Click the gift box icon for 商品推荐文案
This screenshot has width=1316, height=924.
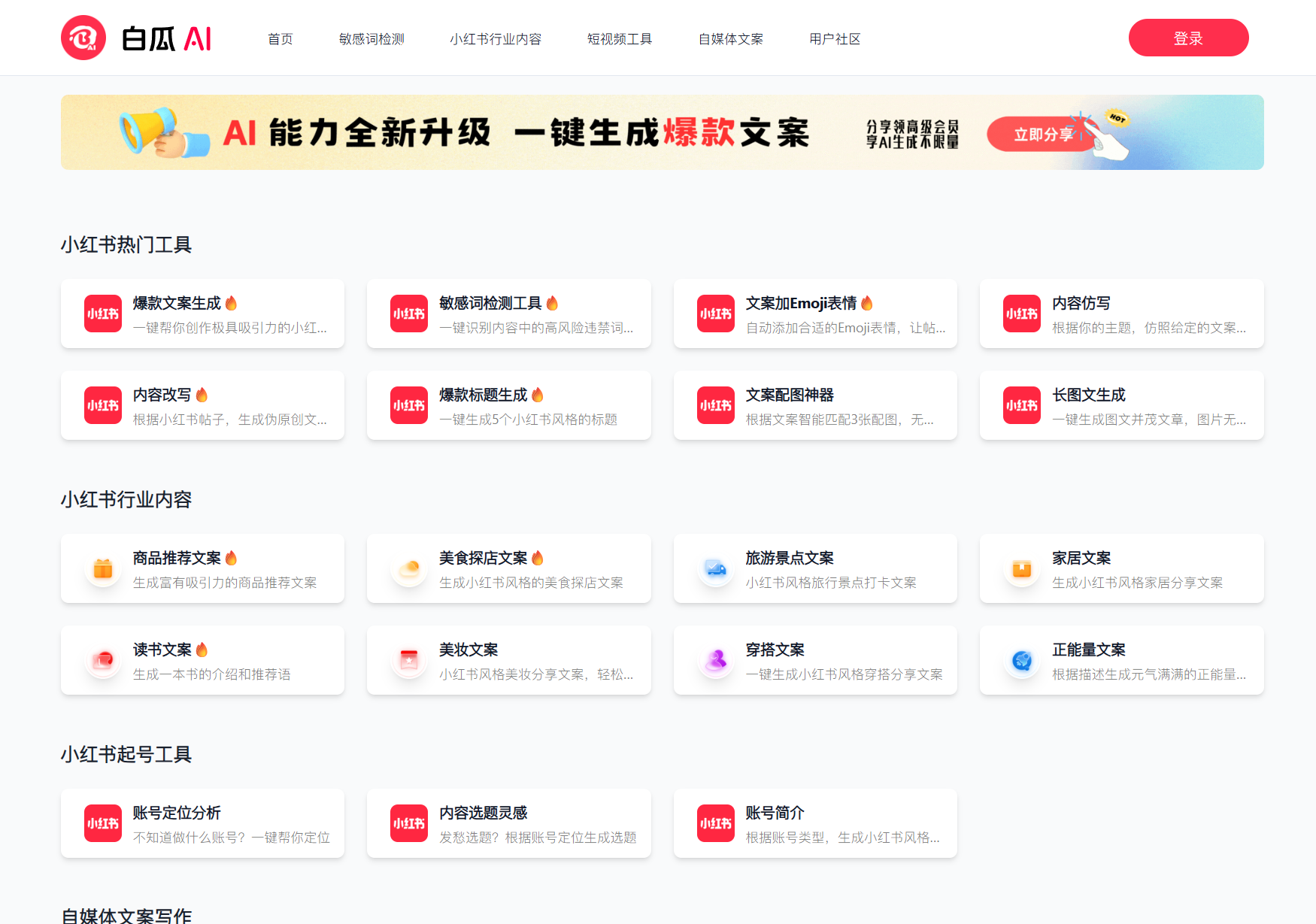pos(103,568)
